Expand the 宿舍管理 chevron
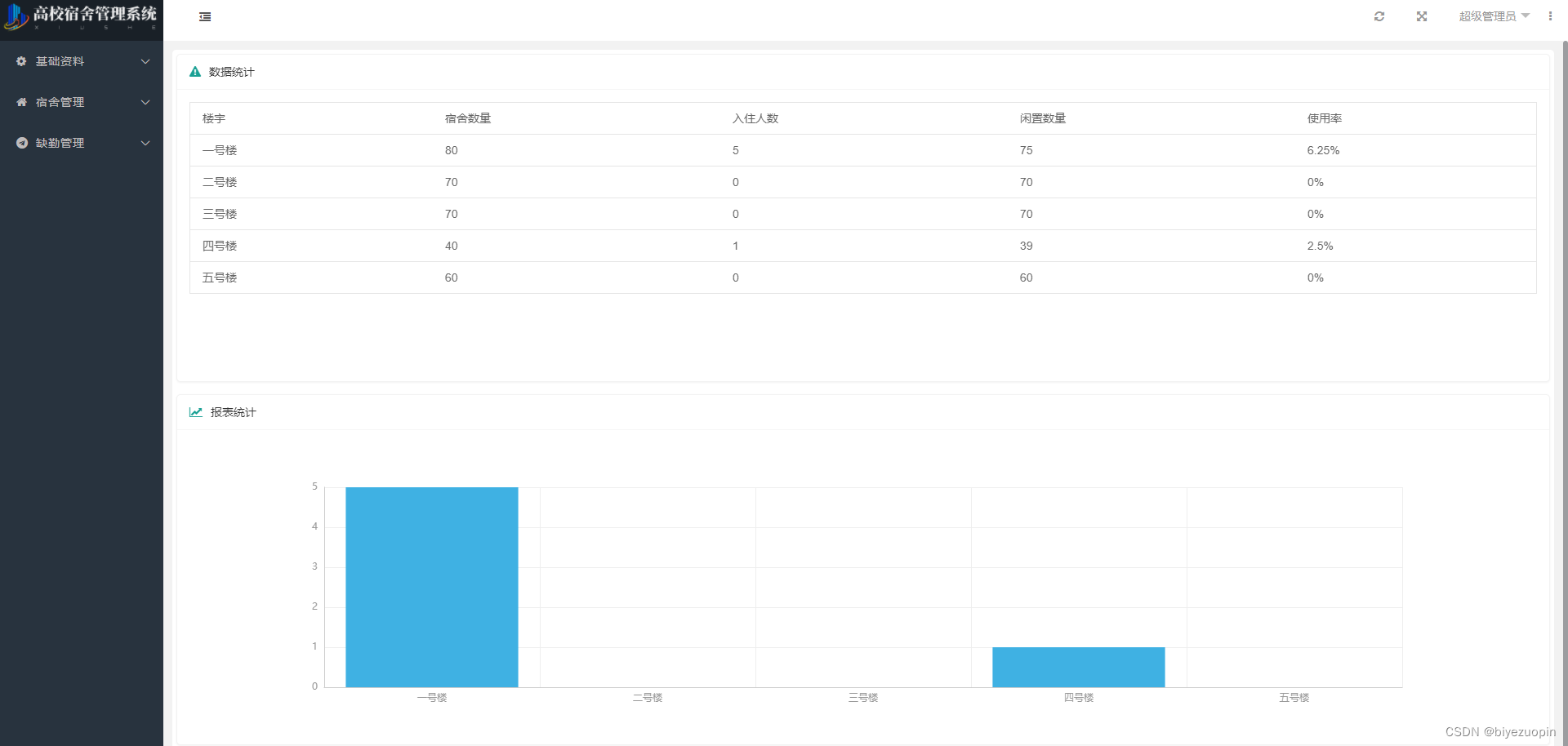This screenshot has height=746, width=1568. (145, 102)
